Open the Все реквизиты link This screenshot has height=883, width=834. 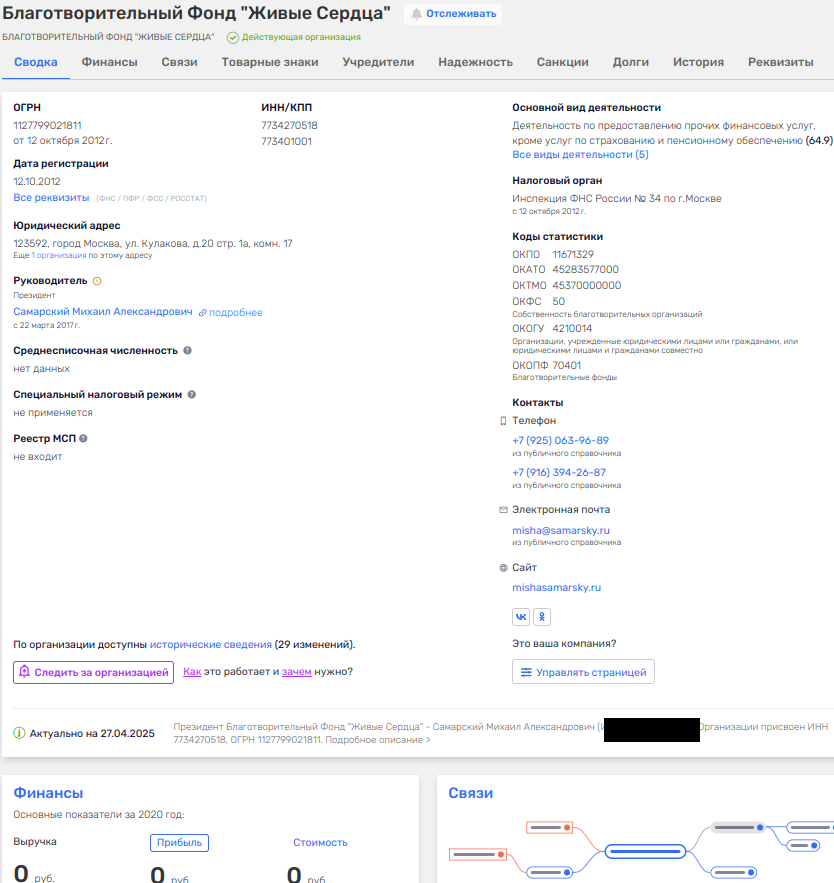click(51, 198)
